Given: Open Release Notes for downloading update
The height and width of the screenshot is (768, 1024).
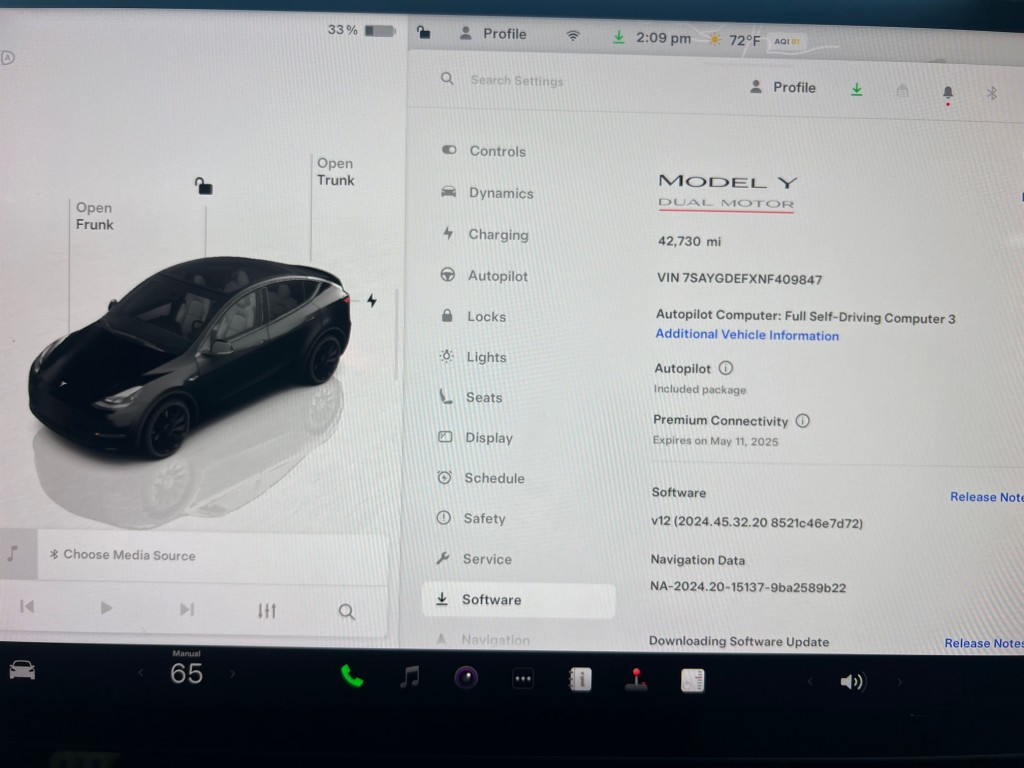Looking at the screenshot, I should point(984,643).
